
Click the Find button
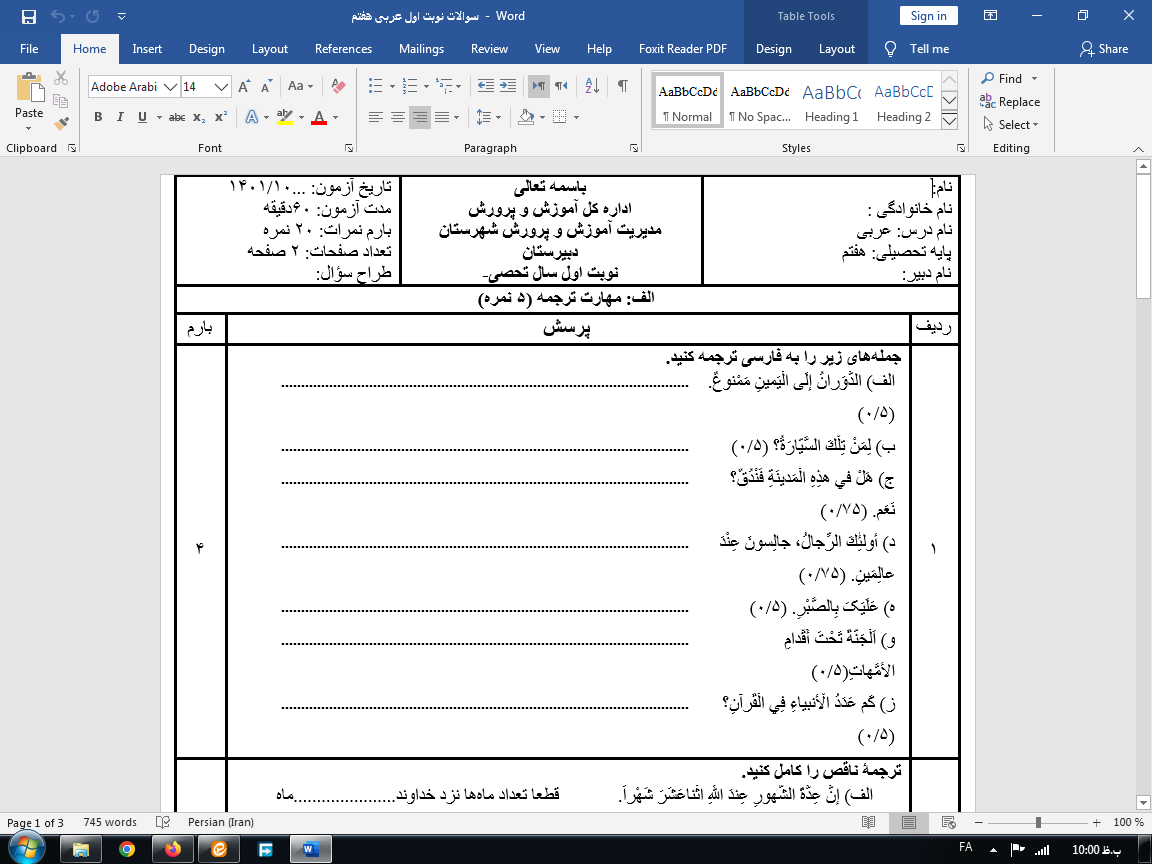coord(1001,79)
